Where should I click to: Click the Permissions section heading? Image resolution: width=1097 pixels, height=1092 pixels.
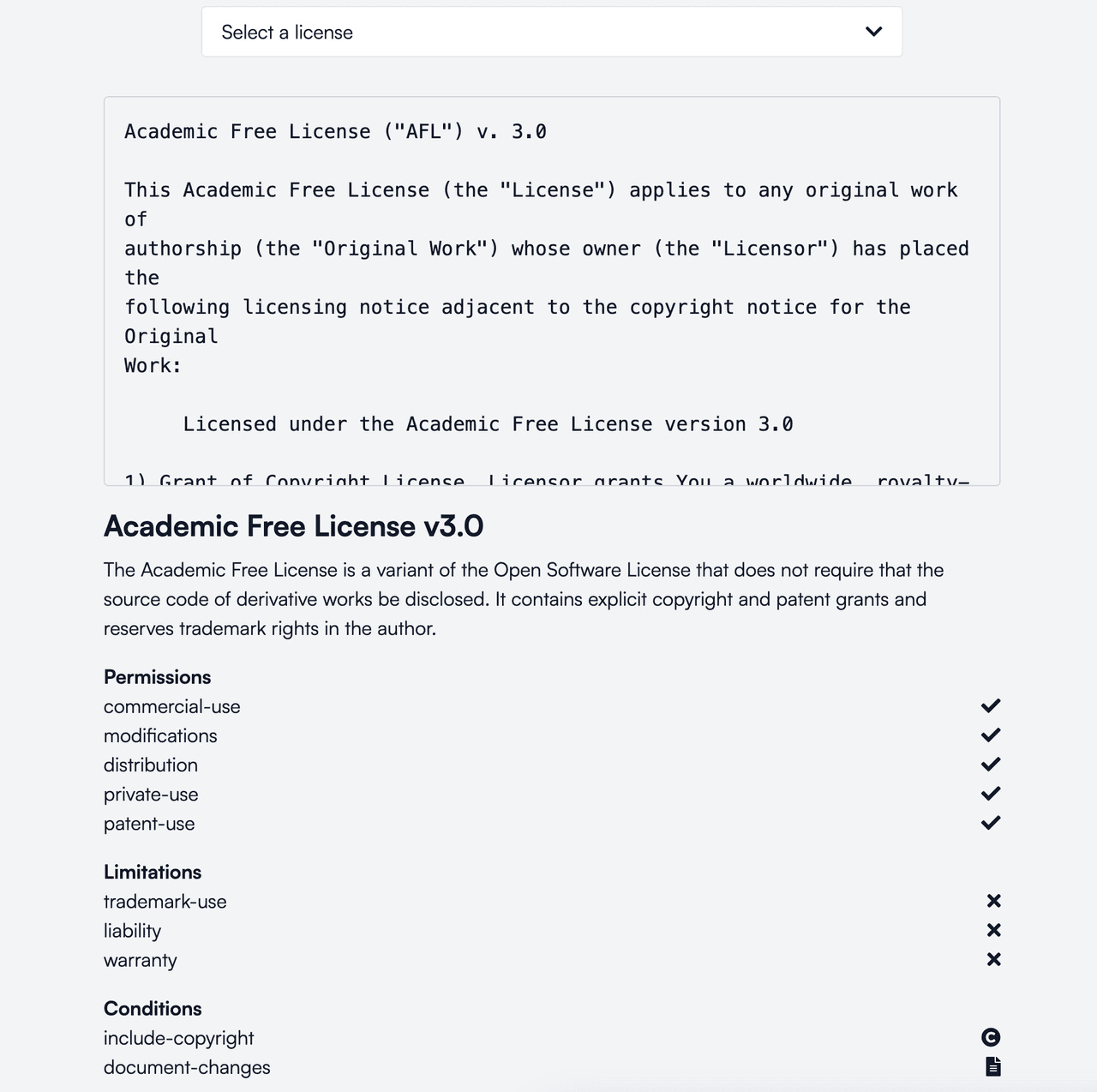coord(157,677)
